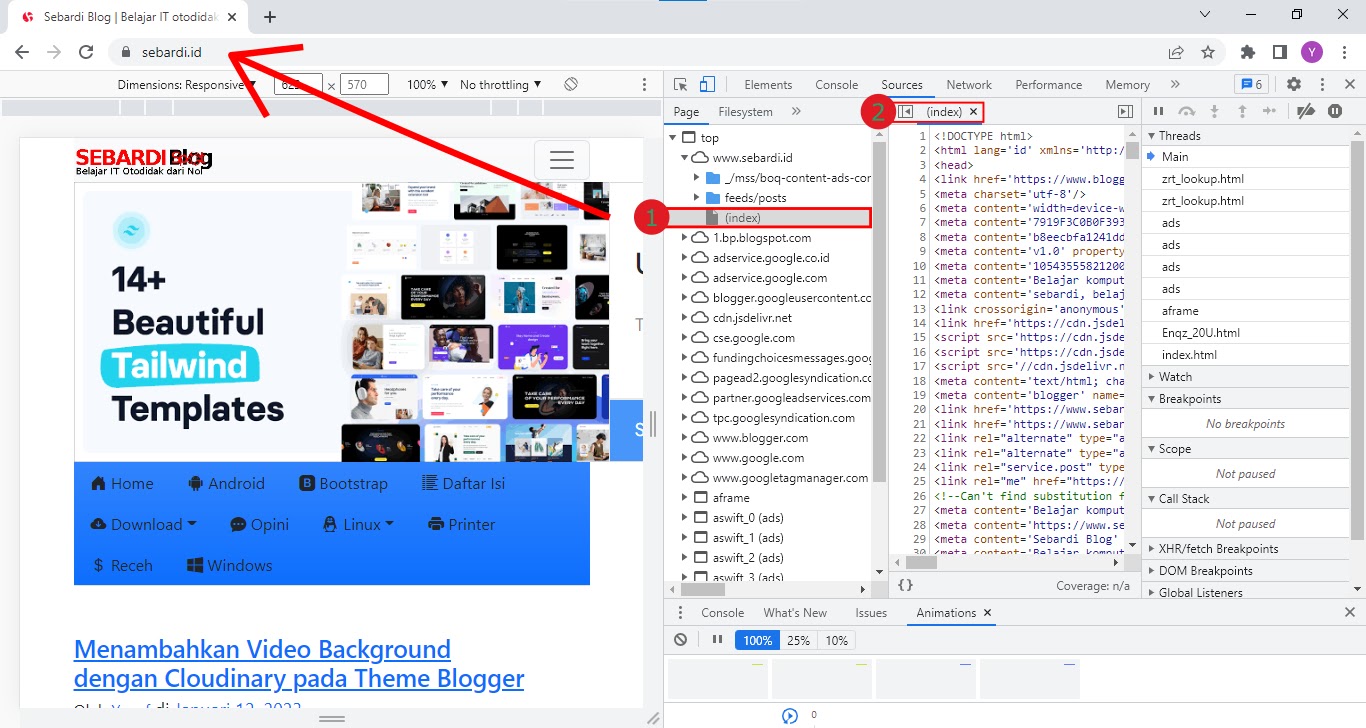This screenshot has height=728, width=1366.
Task: Reload the browser page
Action: 87,52
